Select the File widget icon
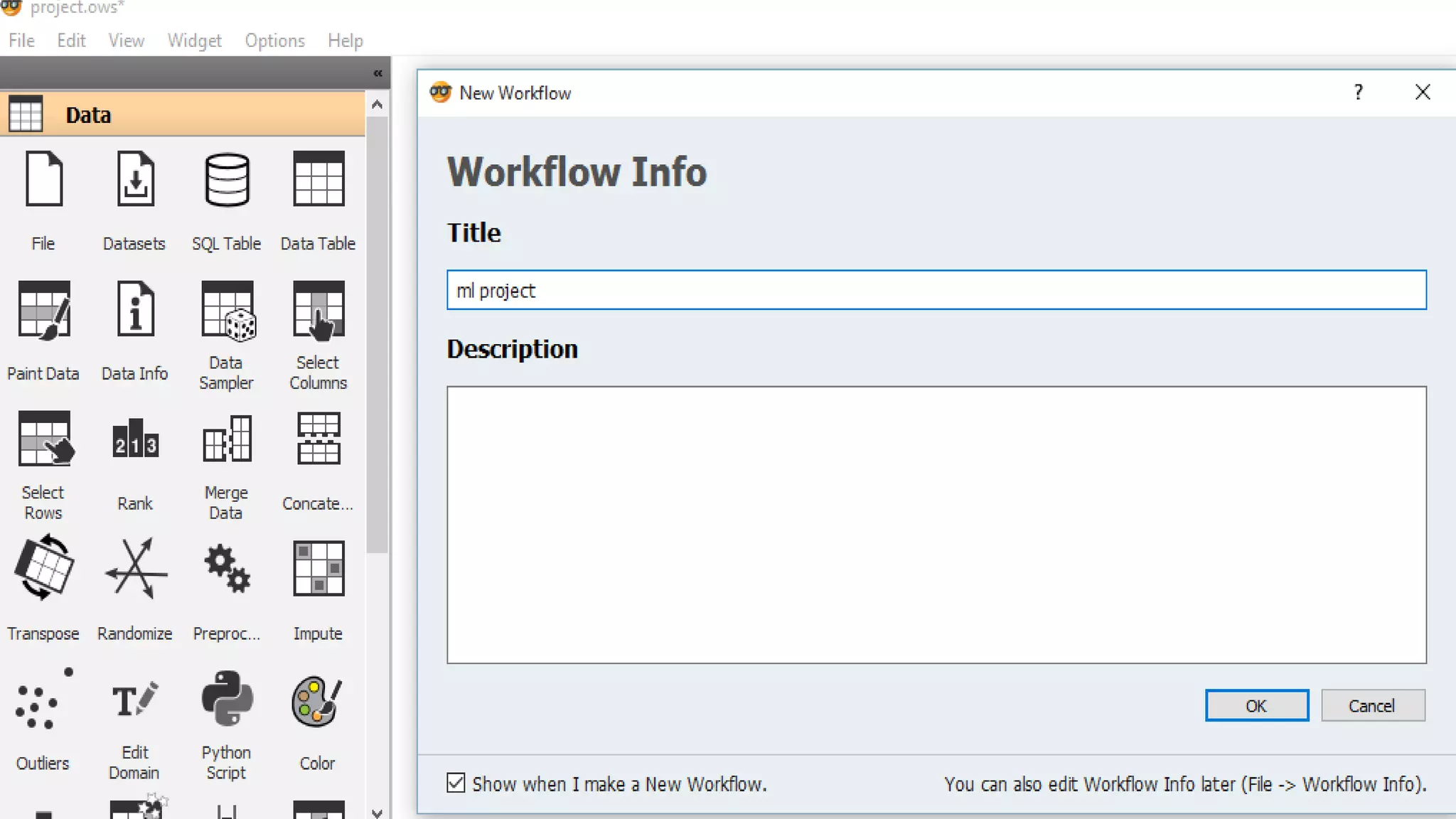The image size is (1456, 819). coord(43,181)
